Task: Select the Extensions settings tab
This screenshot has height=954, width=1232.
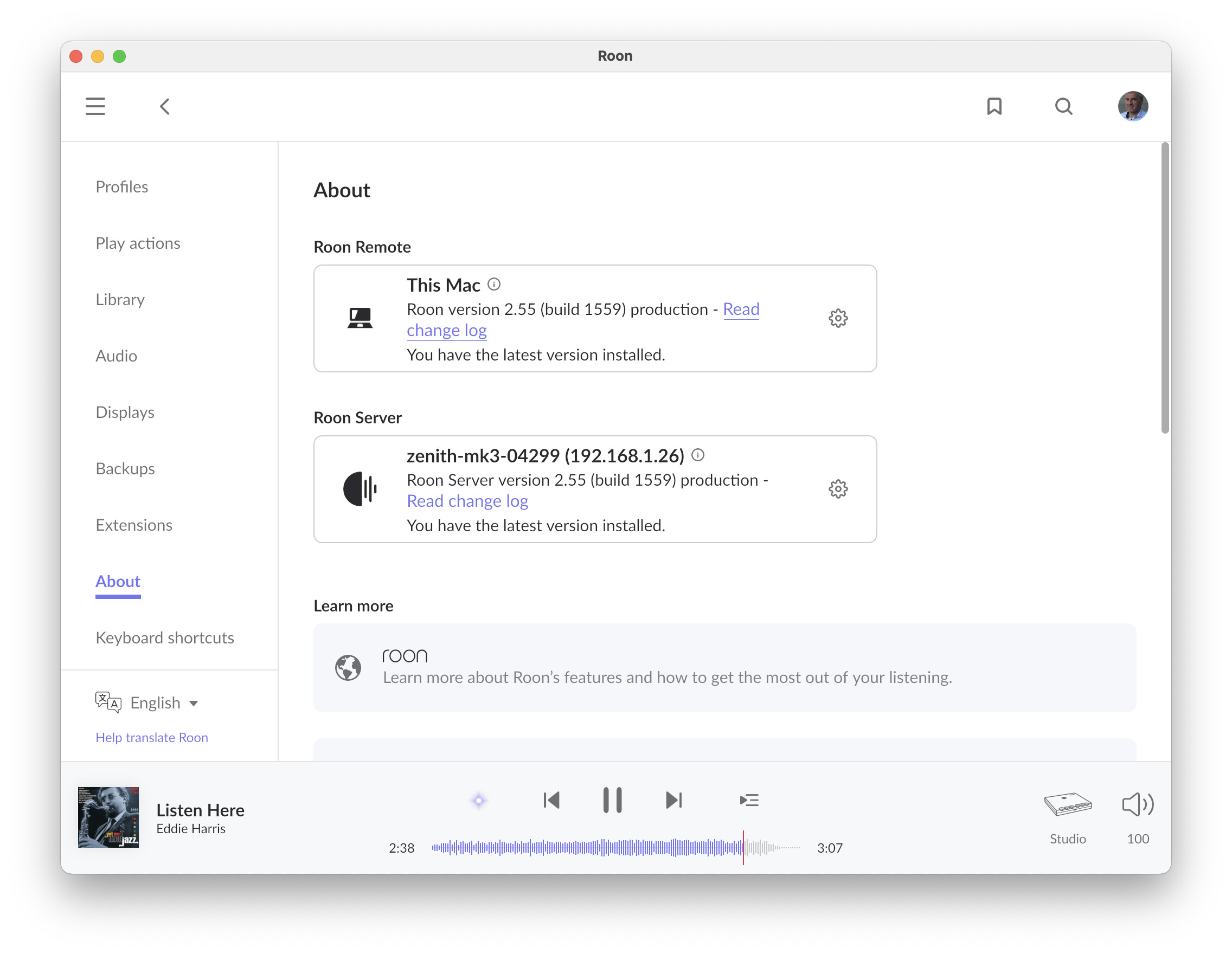Action: (x=134, y=525)
